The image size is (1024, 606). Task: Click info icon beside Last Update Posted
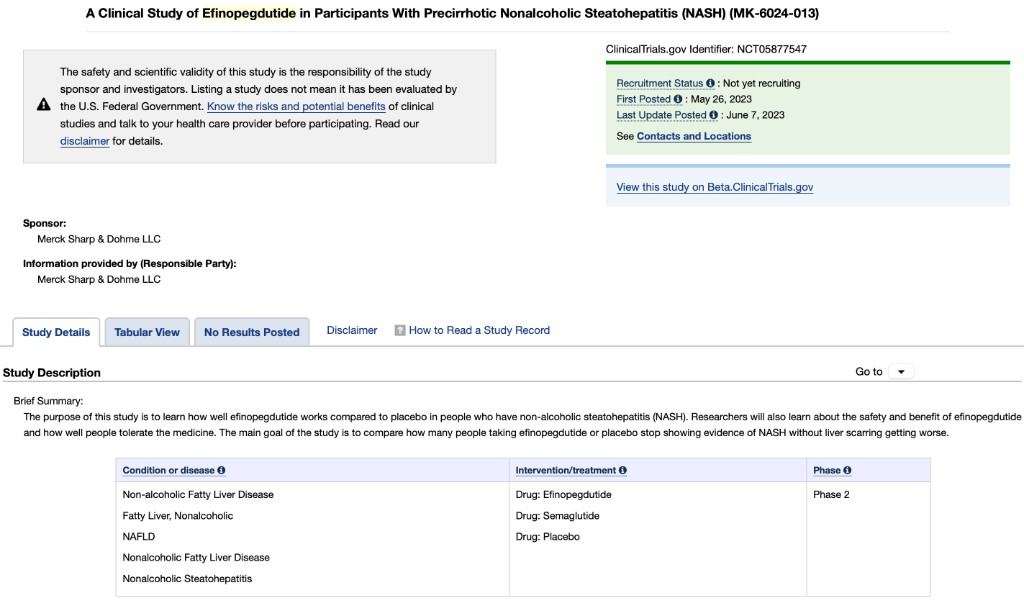click(x=713, y=115)
